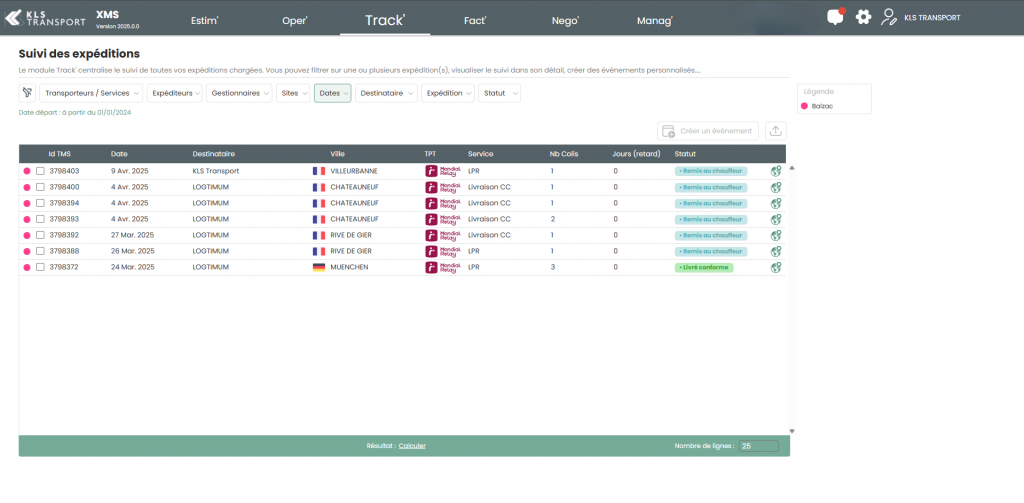Switch to the Fact' module tab
Image resolution: width=1024 pixels, height=503 pixels.
(475, 20)
